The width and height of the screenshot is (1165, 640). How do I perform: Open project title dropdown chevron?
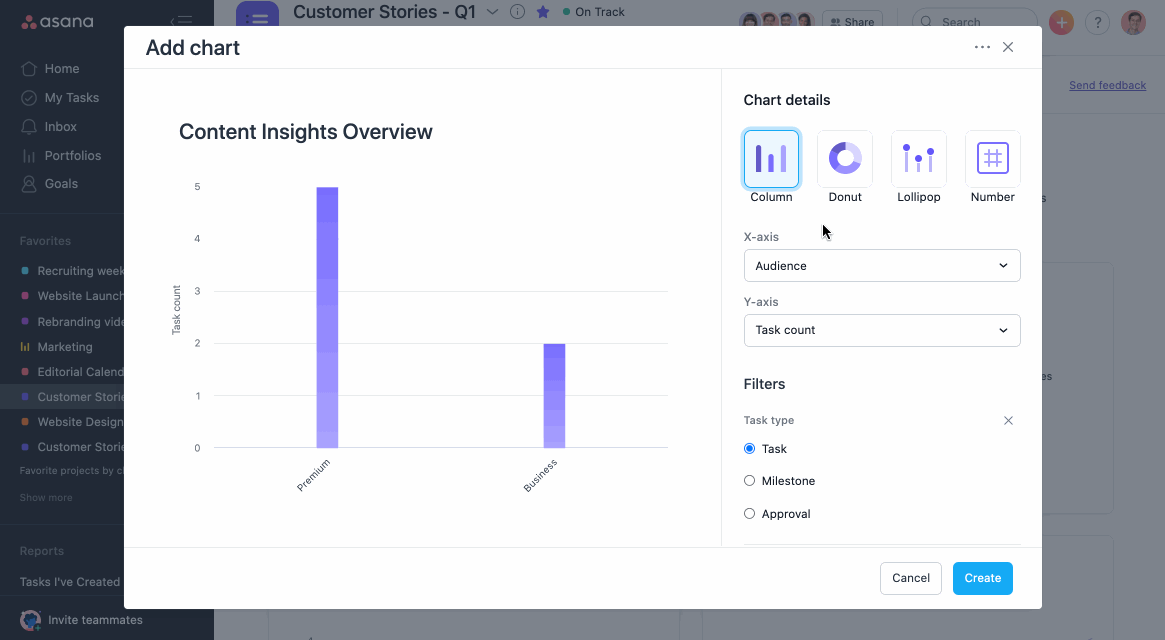tap(492, 12)
